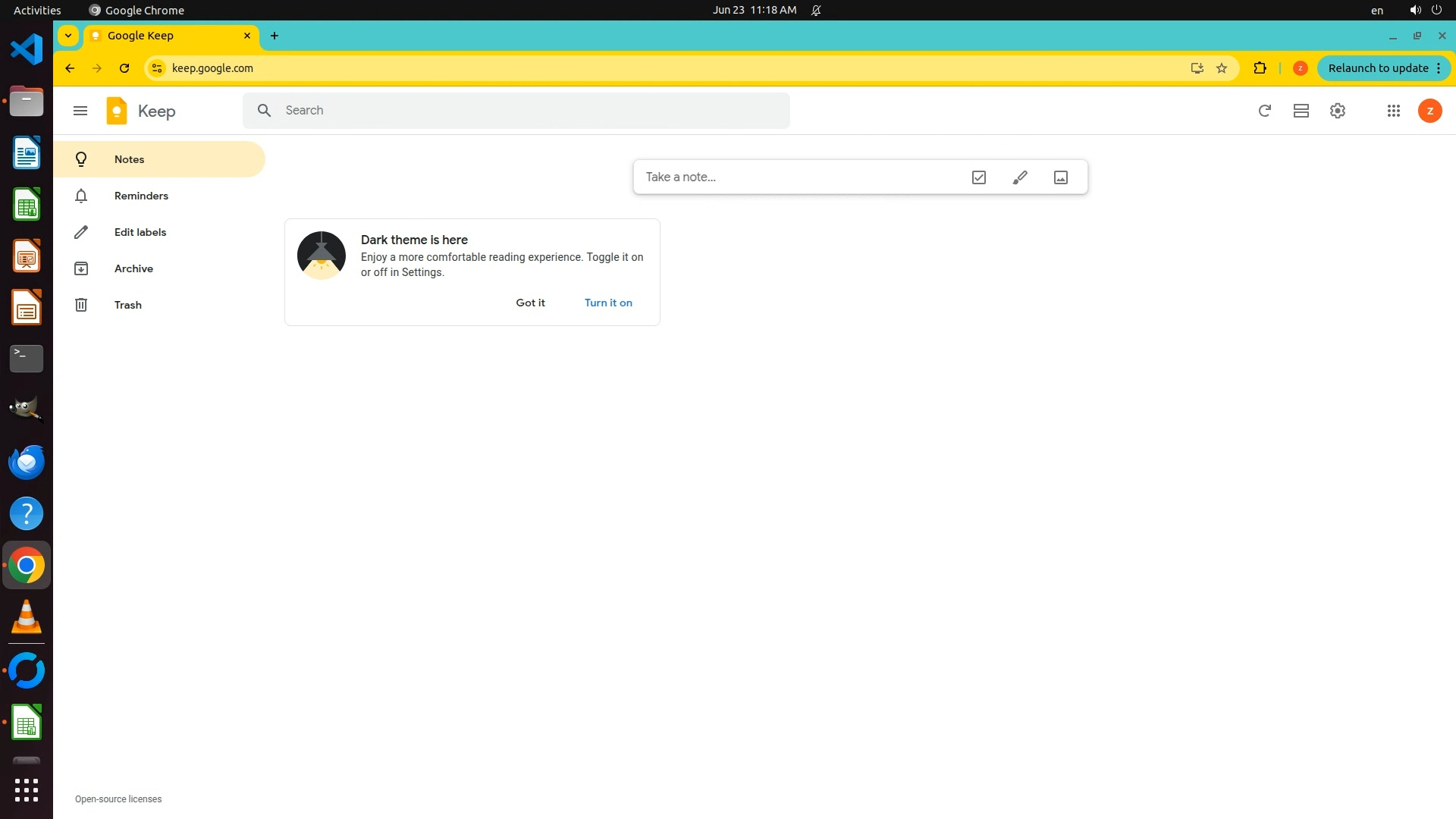The height and width of the screenshot is (819, 1456).
Task: Open the Archive section
Action: [133, 268]
